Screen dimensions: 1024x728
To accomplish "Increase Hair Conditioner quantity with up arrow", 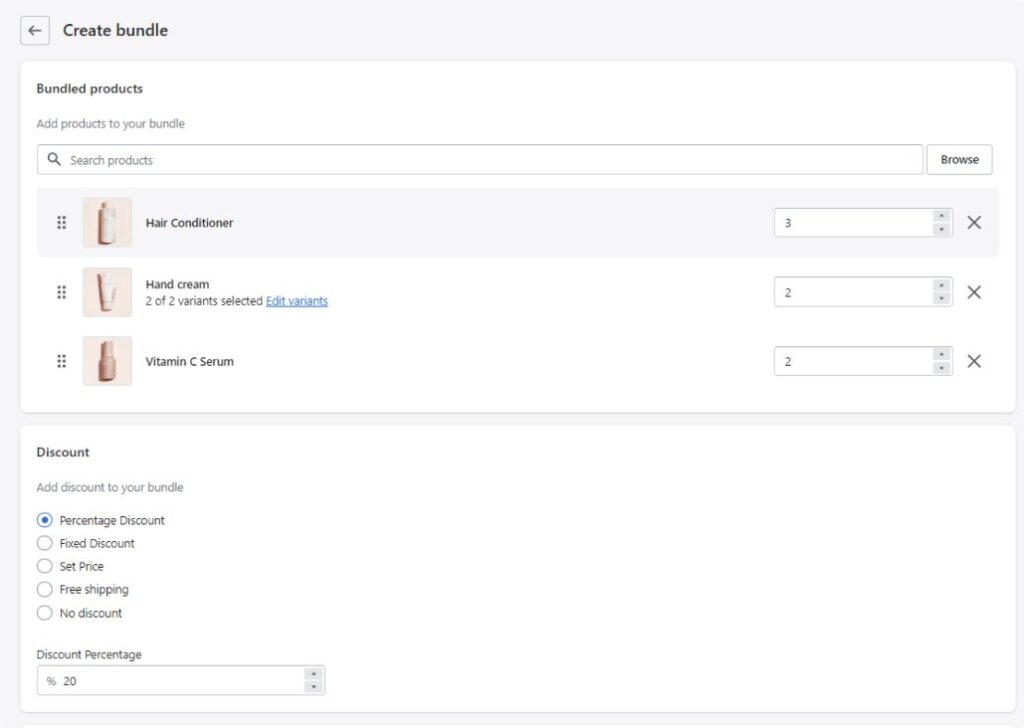I will click(x=941, y=216).
